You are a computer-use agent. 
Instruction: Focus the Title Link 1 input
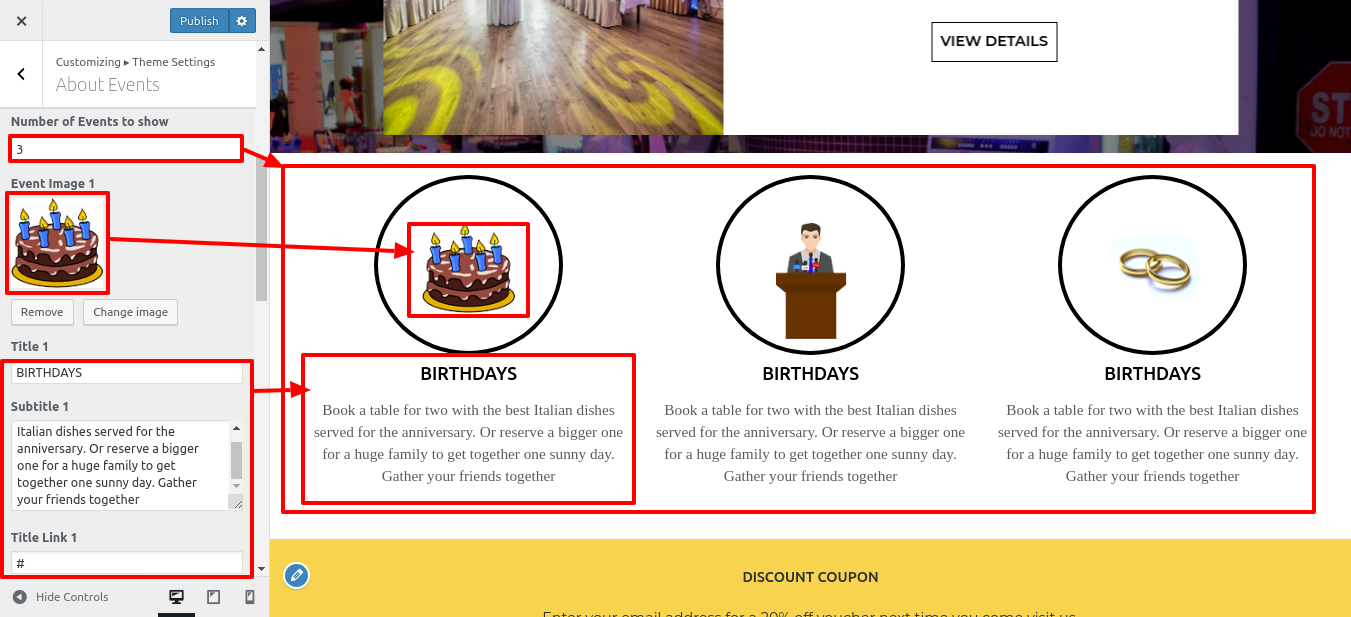pyautogui.click(x=126, y=563)
